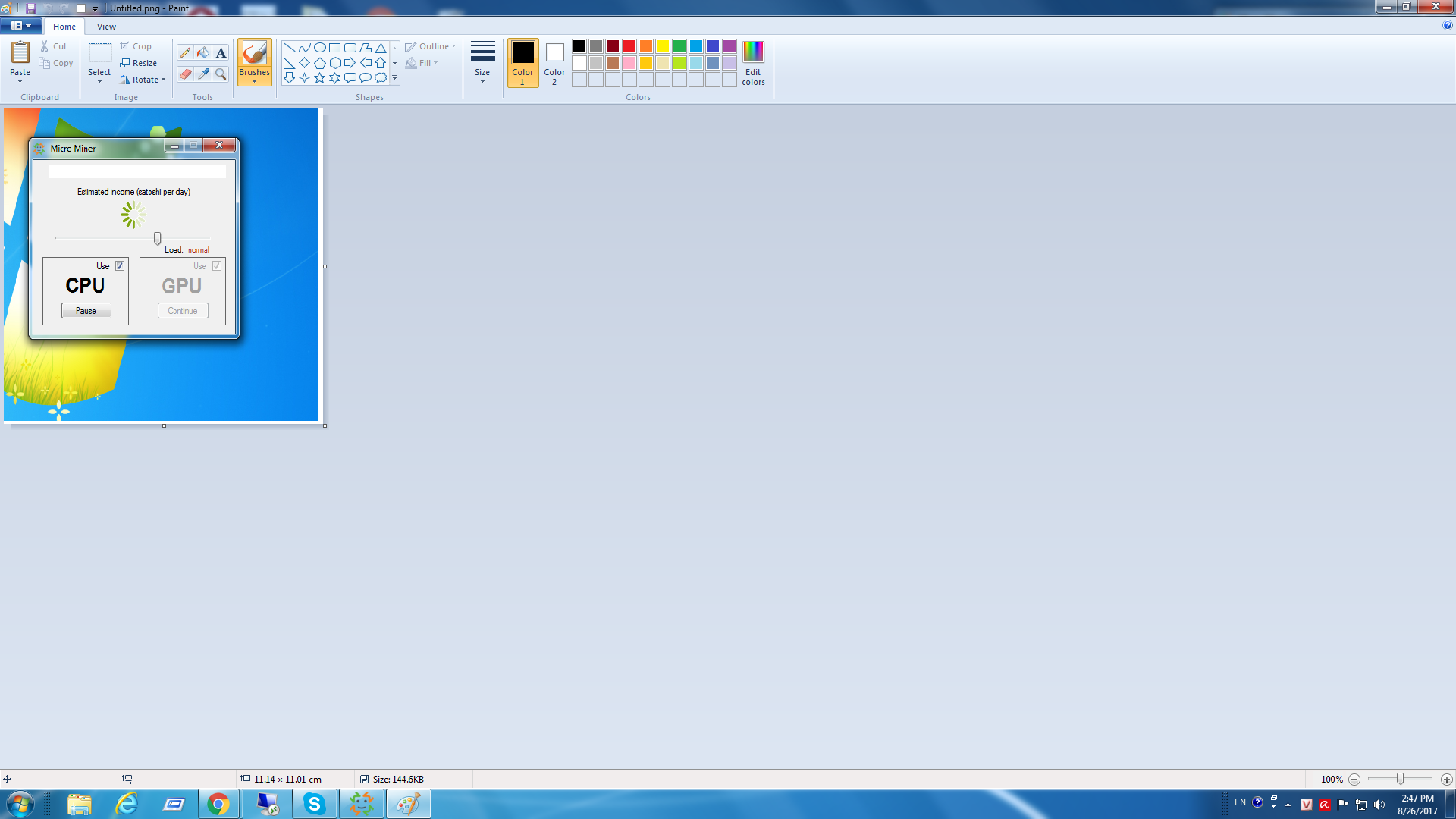This screenshot has height=819, width=1456.
Task: Open the Paint file menu button
Action: (x=20, y=26)
